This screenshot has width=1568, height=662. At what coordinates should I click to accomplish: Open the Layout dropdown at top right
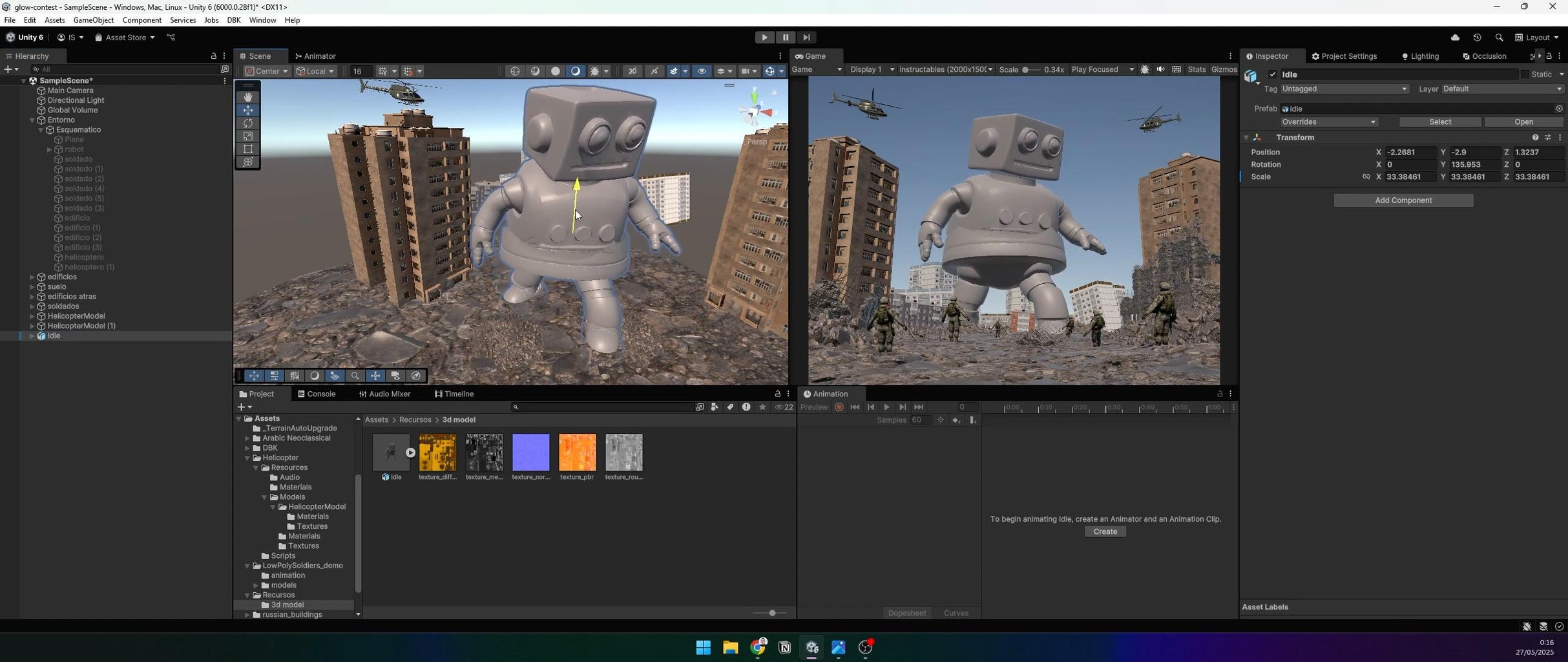1537,37
